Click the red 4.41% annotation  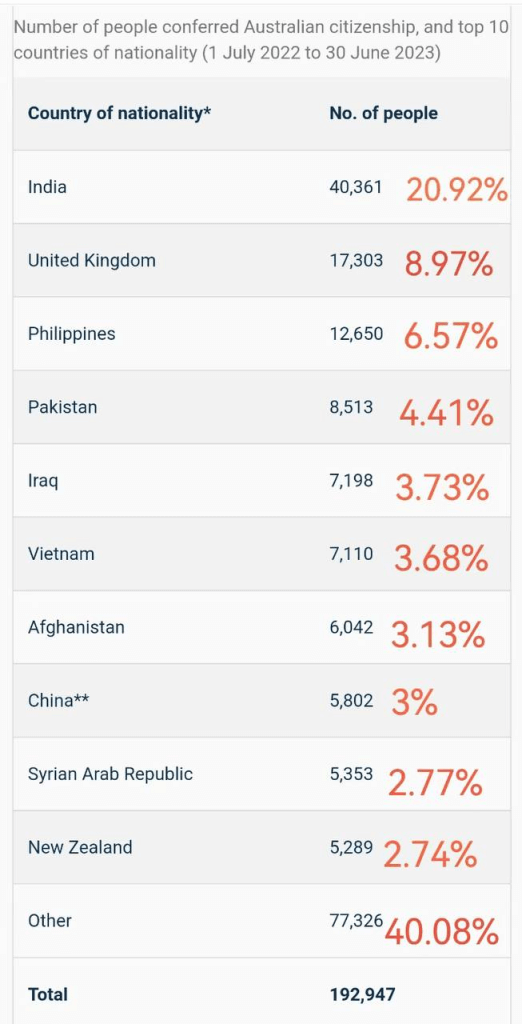tap(446, 411)
